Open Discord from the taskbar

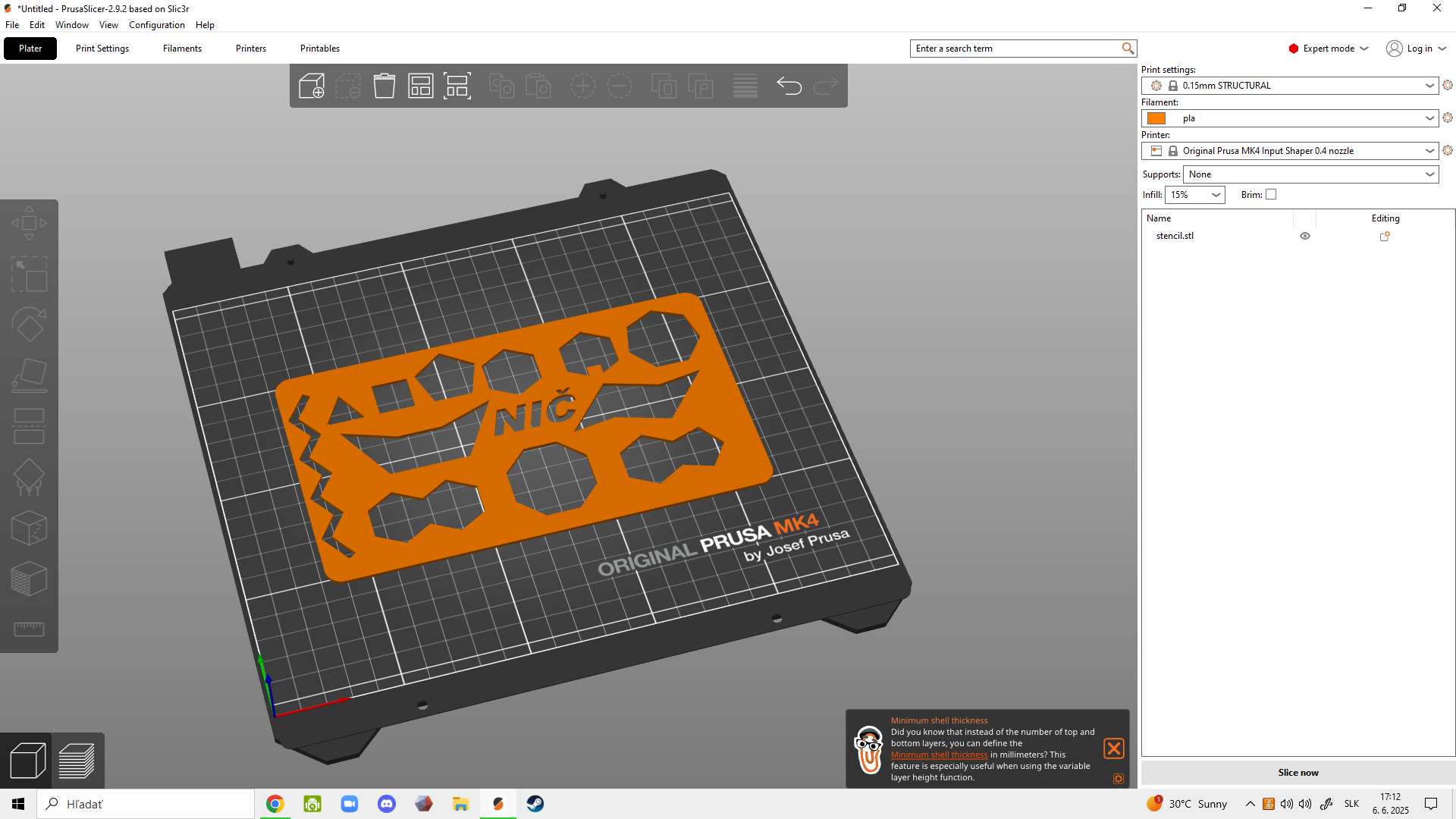(x=387, y=804)
